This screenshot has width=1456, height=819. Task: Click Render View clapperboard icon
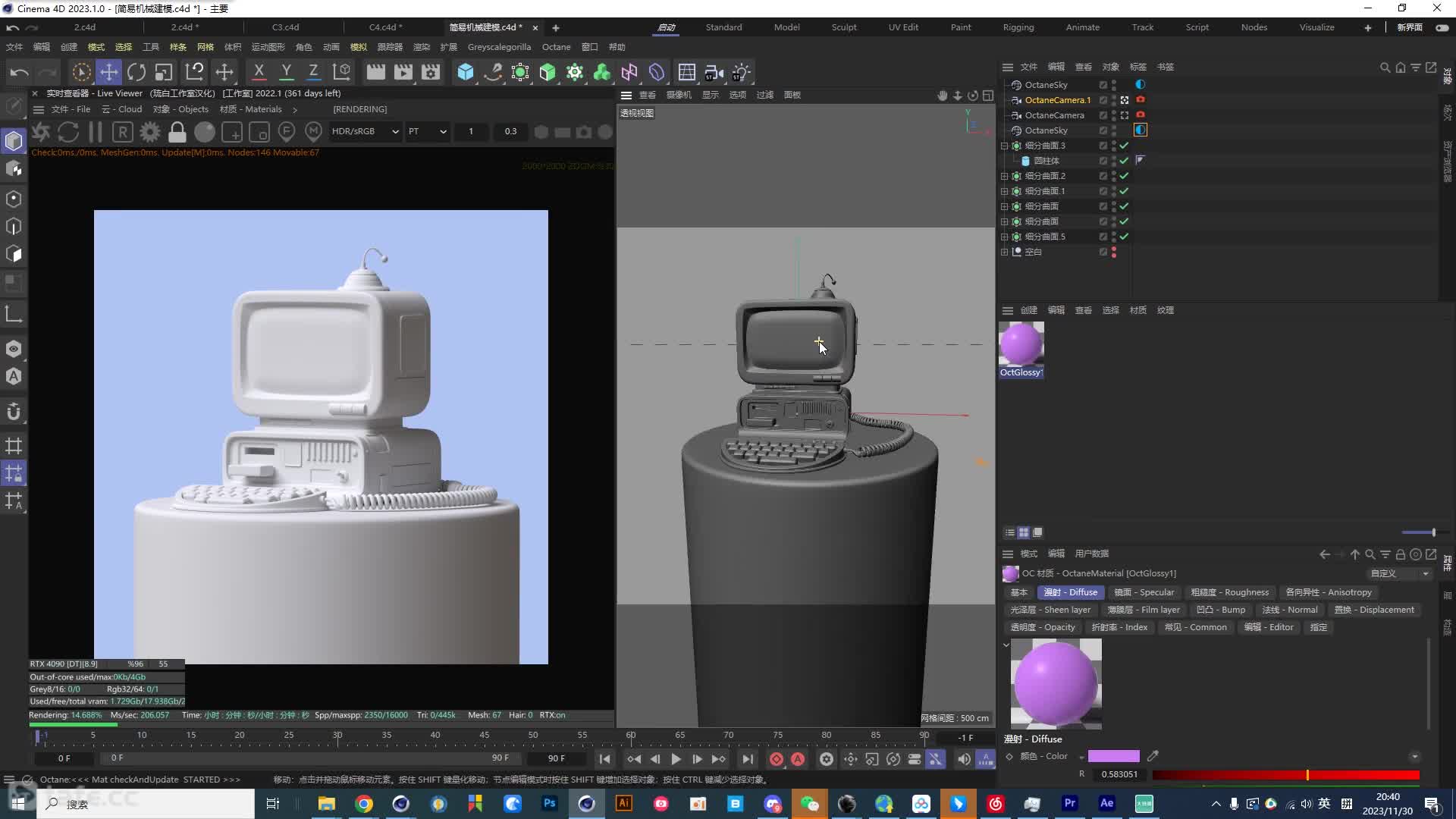coord(375,72)
